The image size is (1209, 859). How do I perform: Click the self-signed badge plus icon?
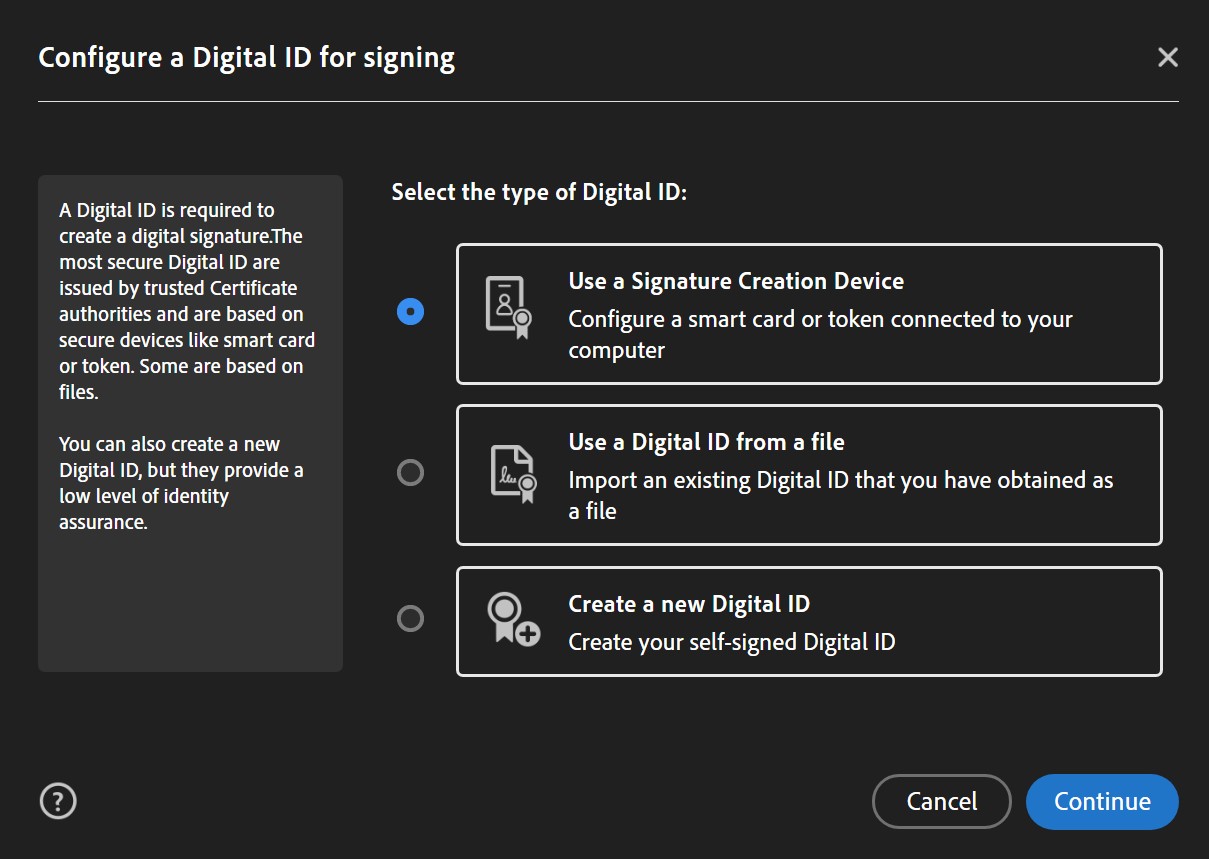(510, 620)
